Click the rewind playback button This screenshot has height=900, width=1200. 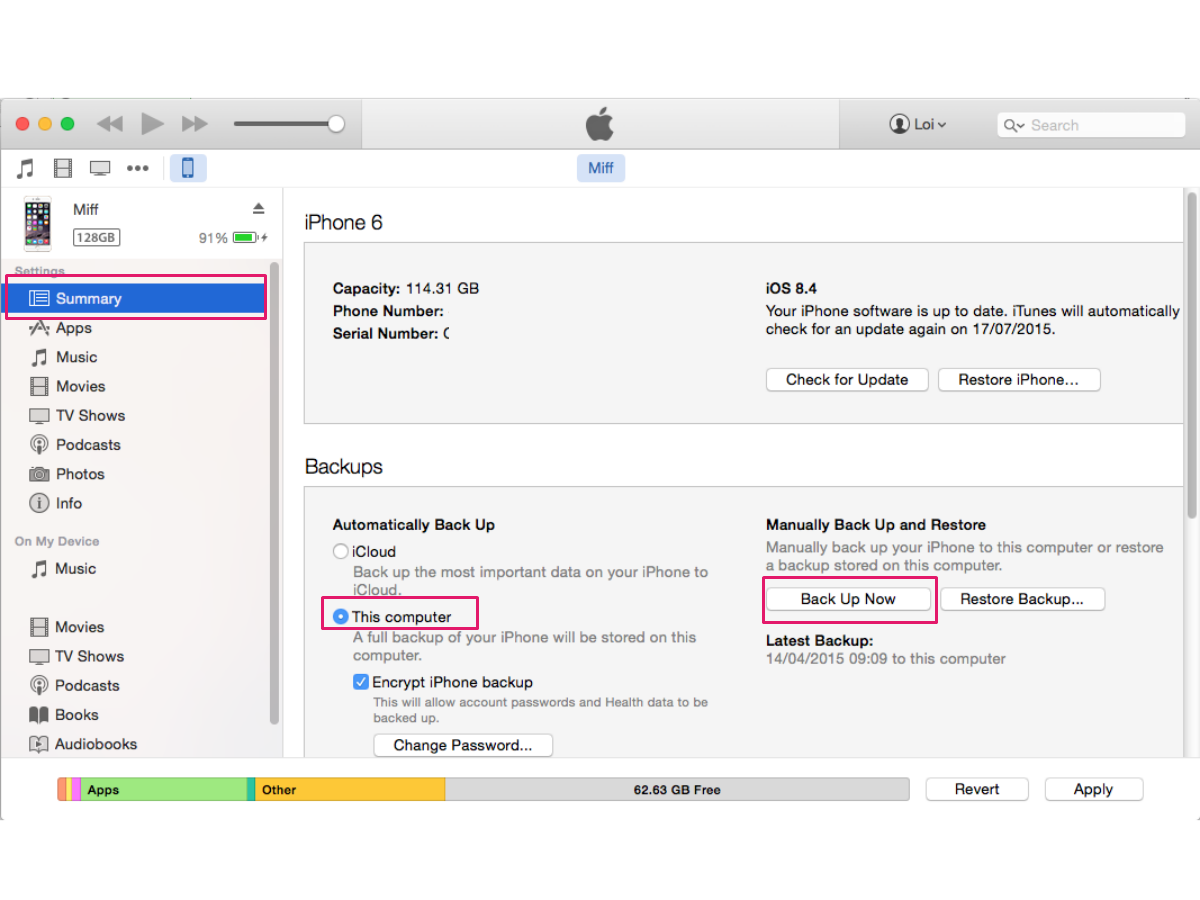tap(109, 124)
